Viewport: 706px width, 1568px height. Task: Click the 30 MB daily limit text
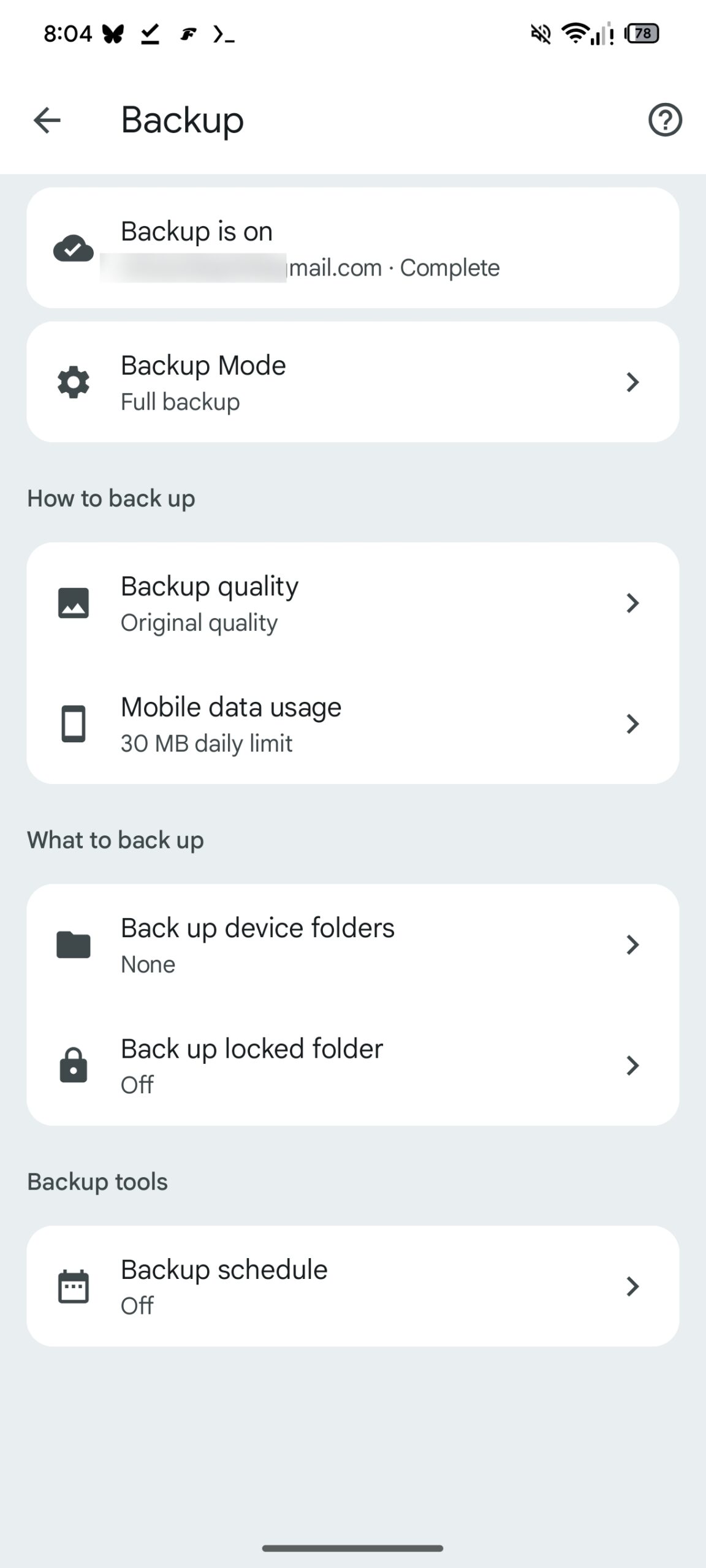click(x=207, y=743)
